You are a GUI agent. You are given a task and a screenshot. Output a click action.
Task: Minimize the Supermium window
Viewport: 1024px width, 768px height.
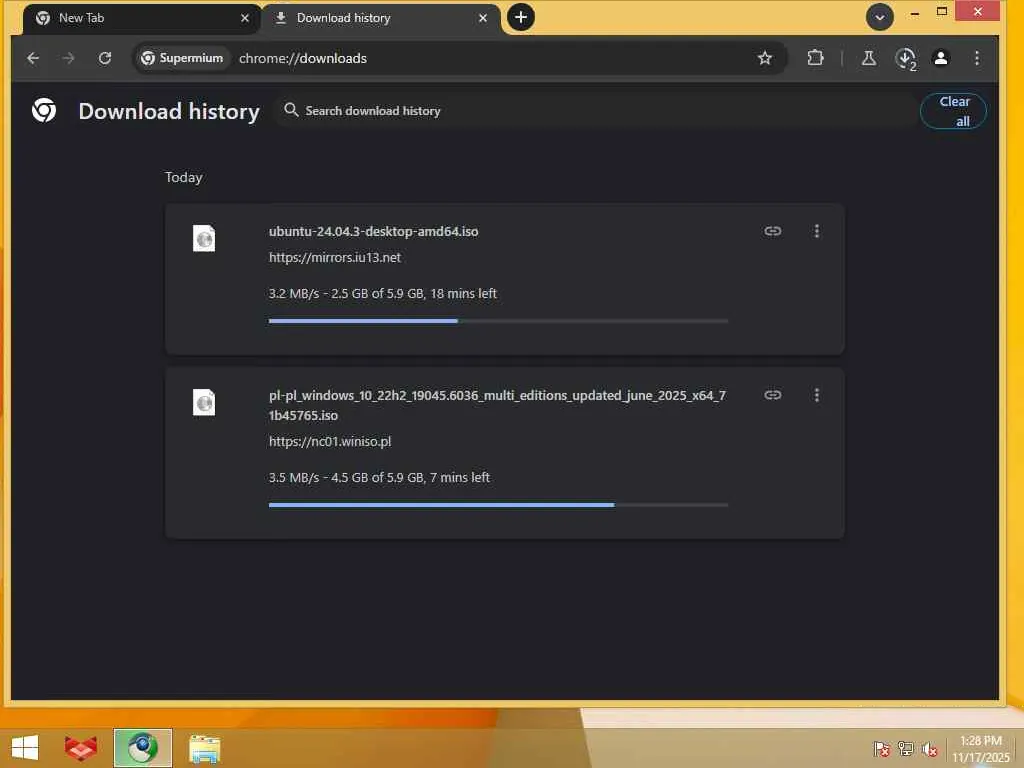coord(914,12)
